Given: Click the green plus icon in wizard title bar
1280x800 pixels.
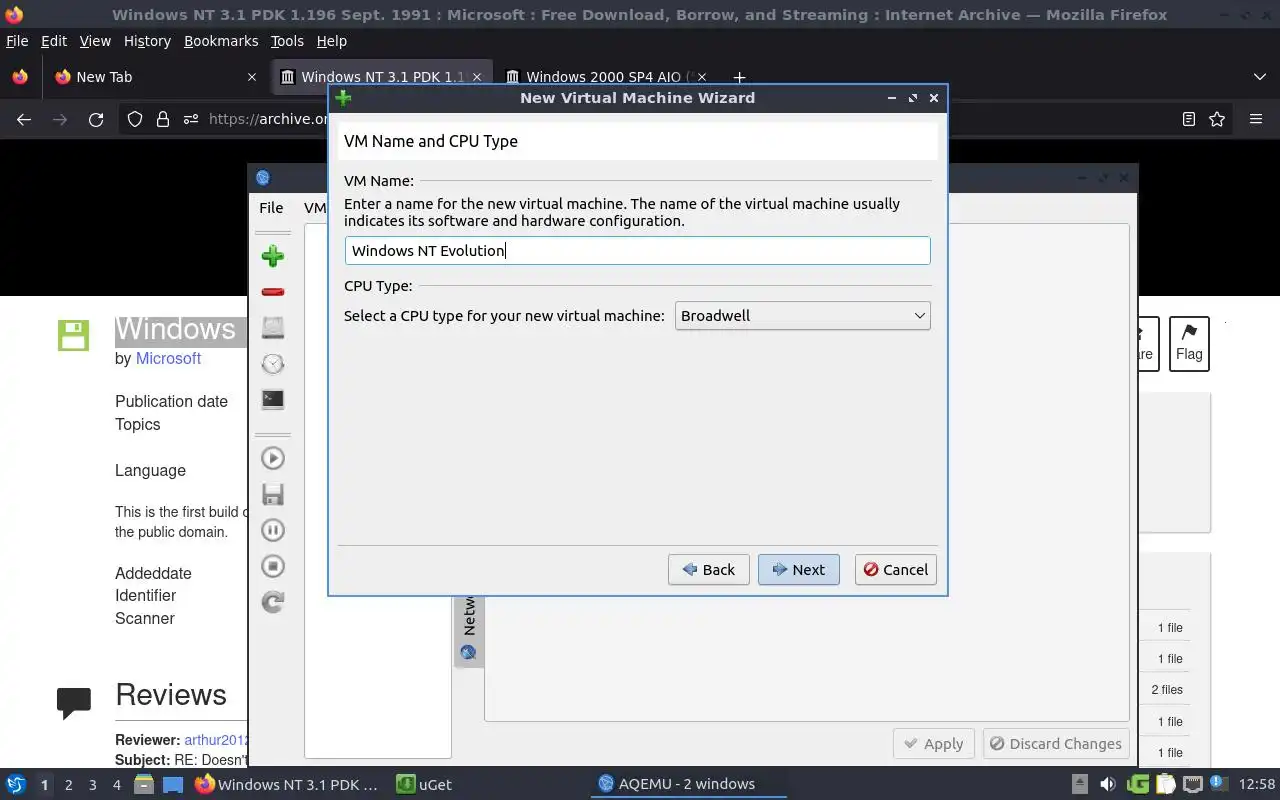Looking at the screenshot, I should [343, 98].
